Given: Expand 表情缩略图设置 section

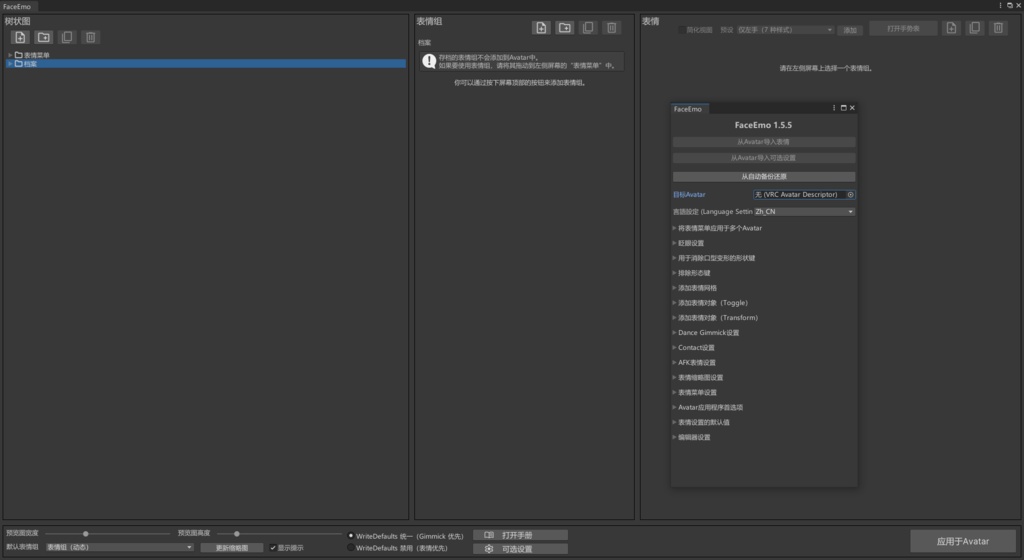Looking at the screenshot, I should (x=674, y=378).
